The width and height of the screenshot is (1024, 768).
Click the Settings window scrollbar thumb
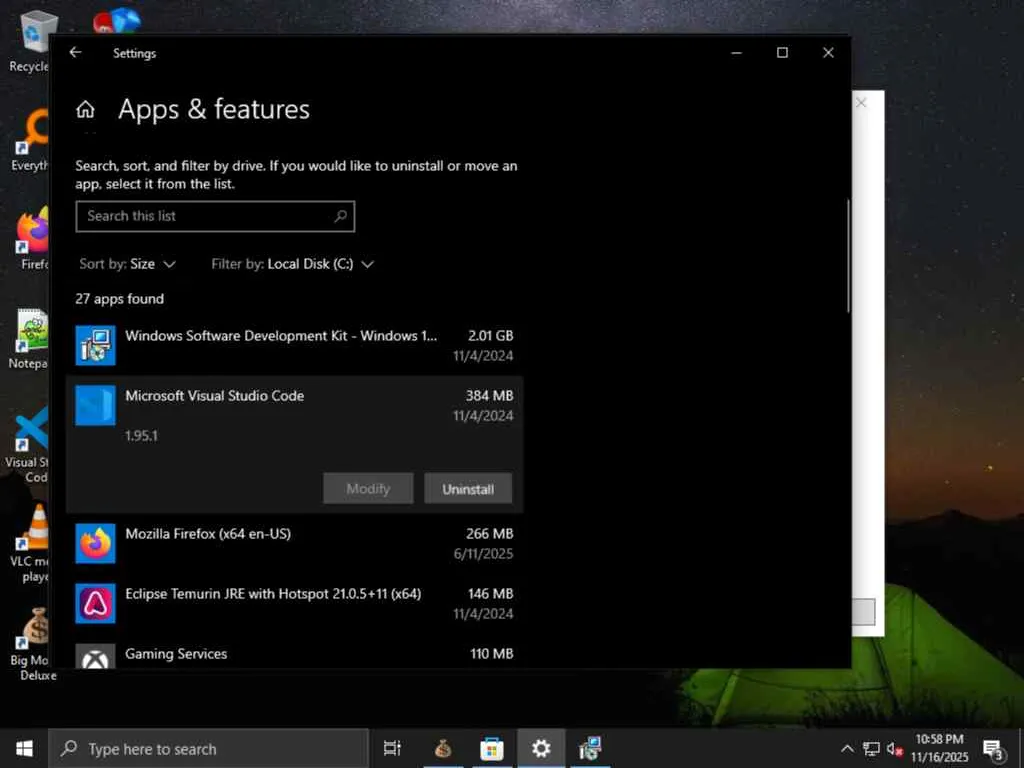pos(848,256)
